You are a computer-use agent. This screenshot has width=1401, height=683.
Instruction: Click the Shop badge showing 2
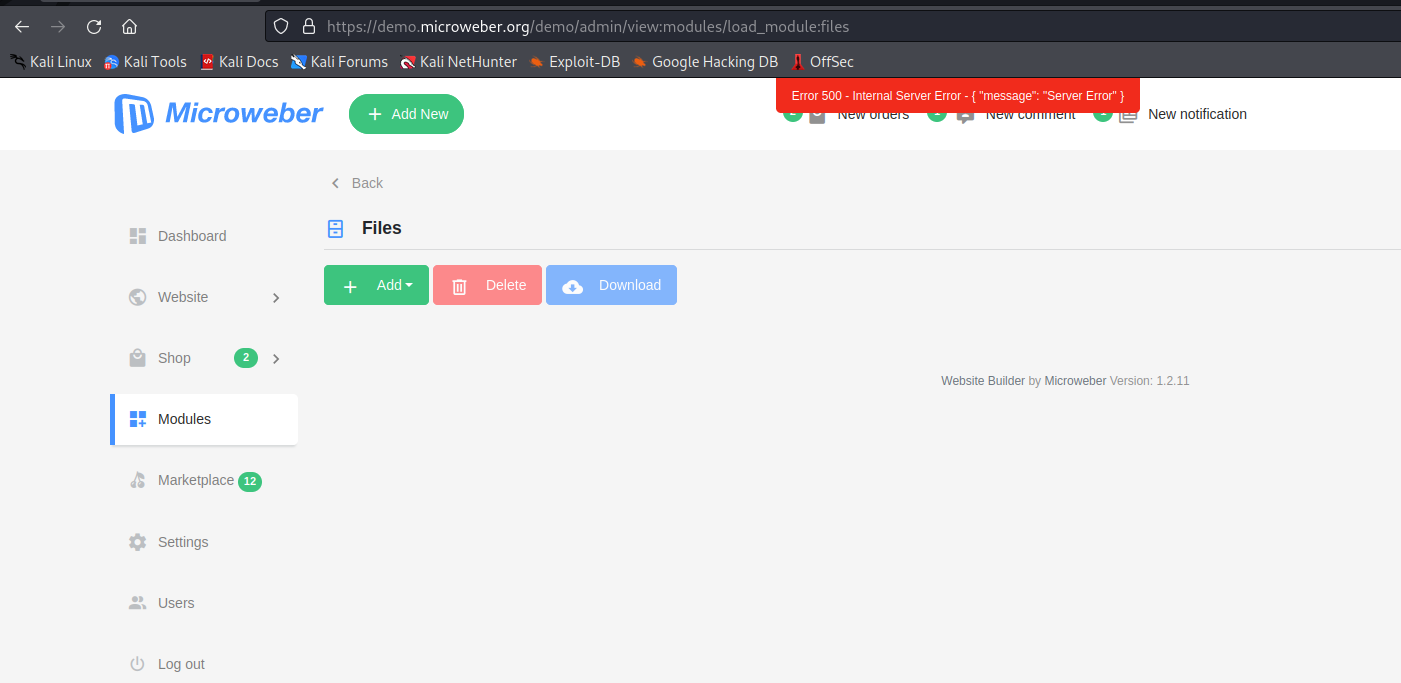tap(246, 357)
